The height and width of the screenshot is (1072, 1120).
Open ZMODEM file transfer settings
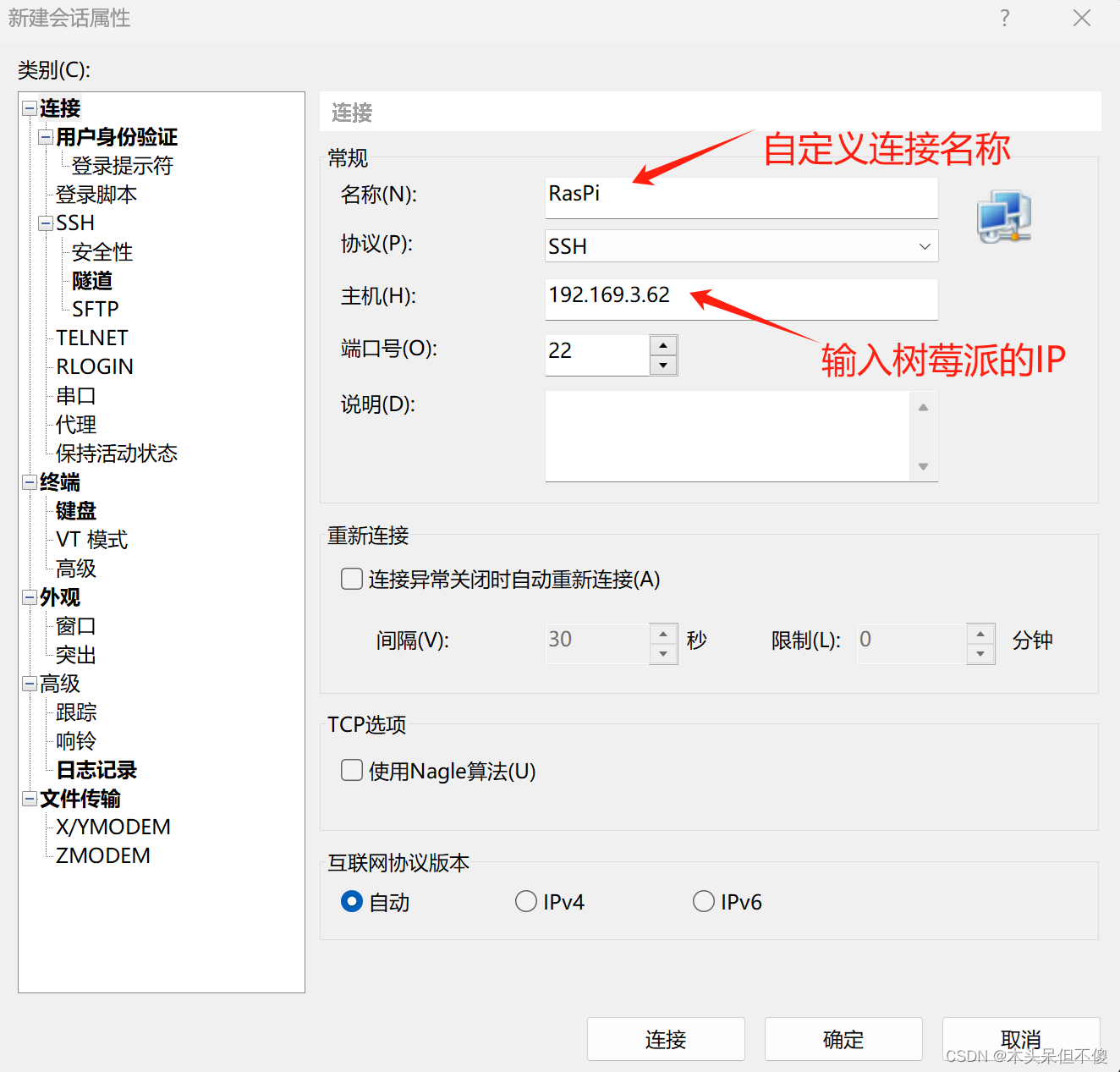point(102,855)
